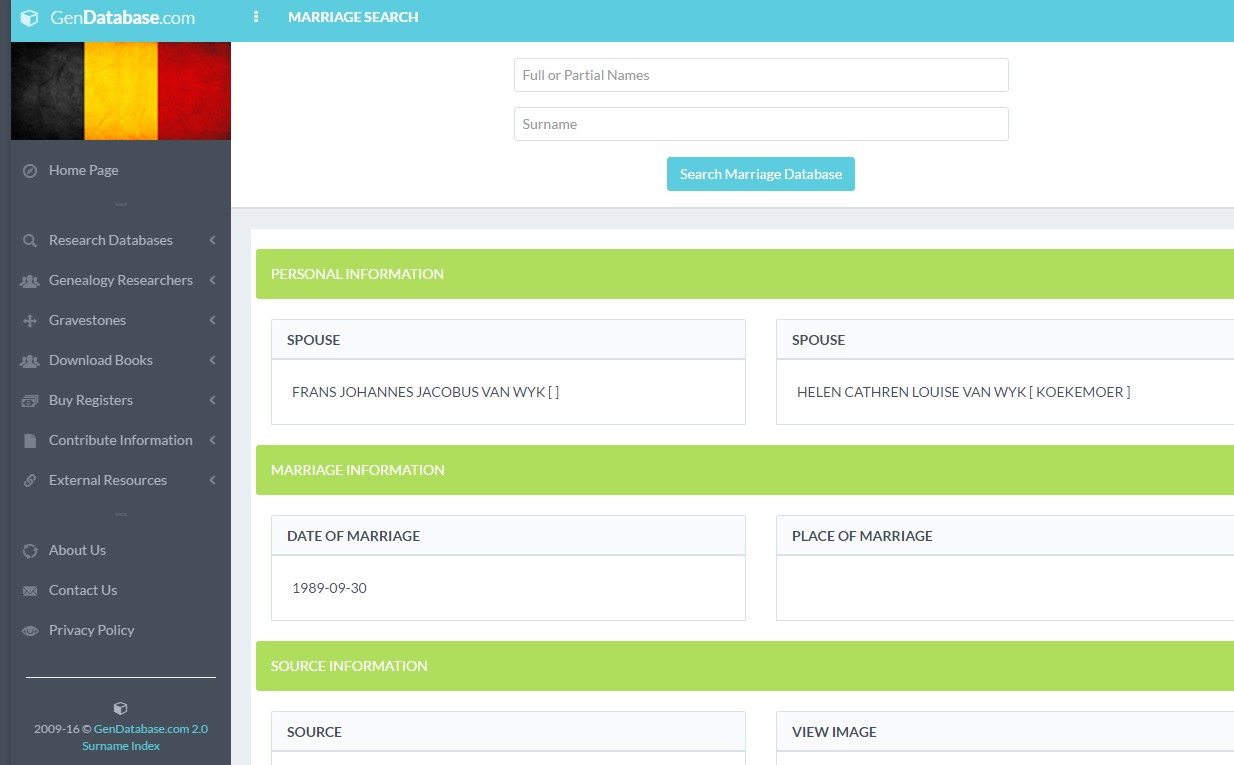Click the magnifier icon beside Research Databases
The width and height of the screenshot is (1234, 765).
coord(30,241)
